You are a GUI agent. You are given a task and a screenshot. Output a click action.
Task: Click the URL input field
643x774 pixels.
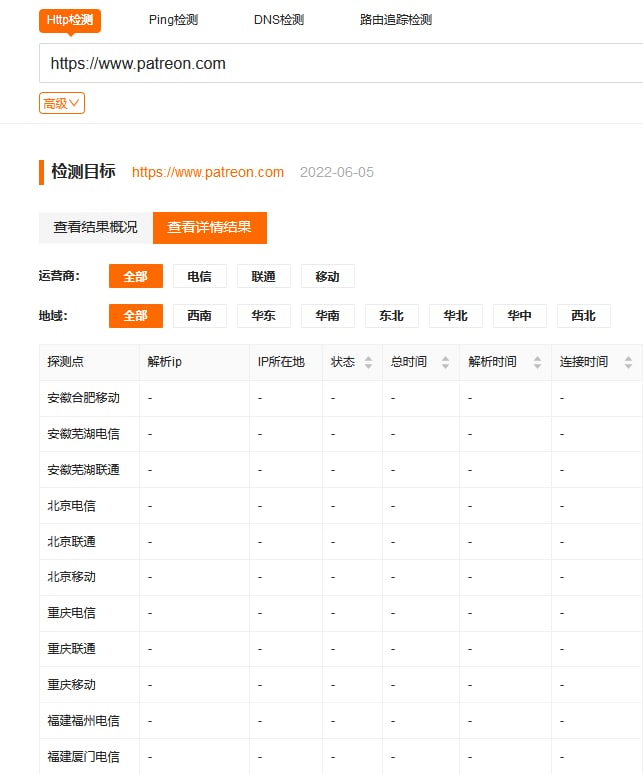(x=340, y=64)
